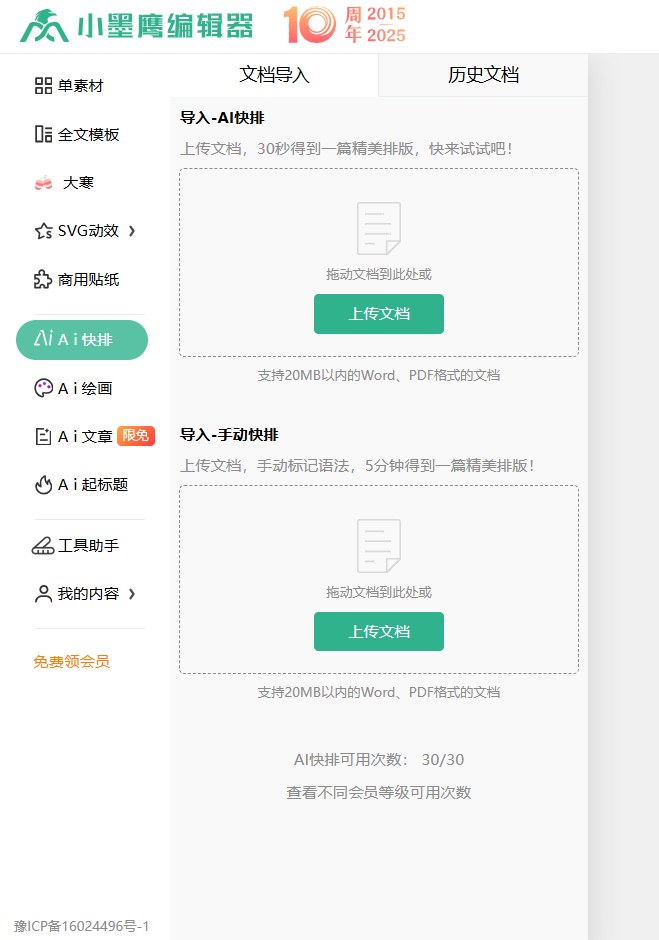Click the 豫ICP备16024496号-1 footer link
Image resolution: width=659 pixels, height=940 pixels.
pyautogui.click(x=82, y=926)
